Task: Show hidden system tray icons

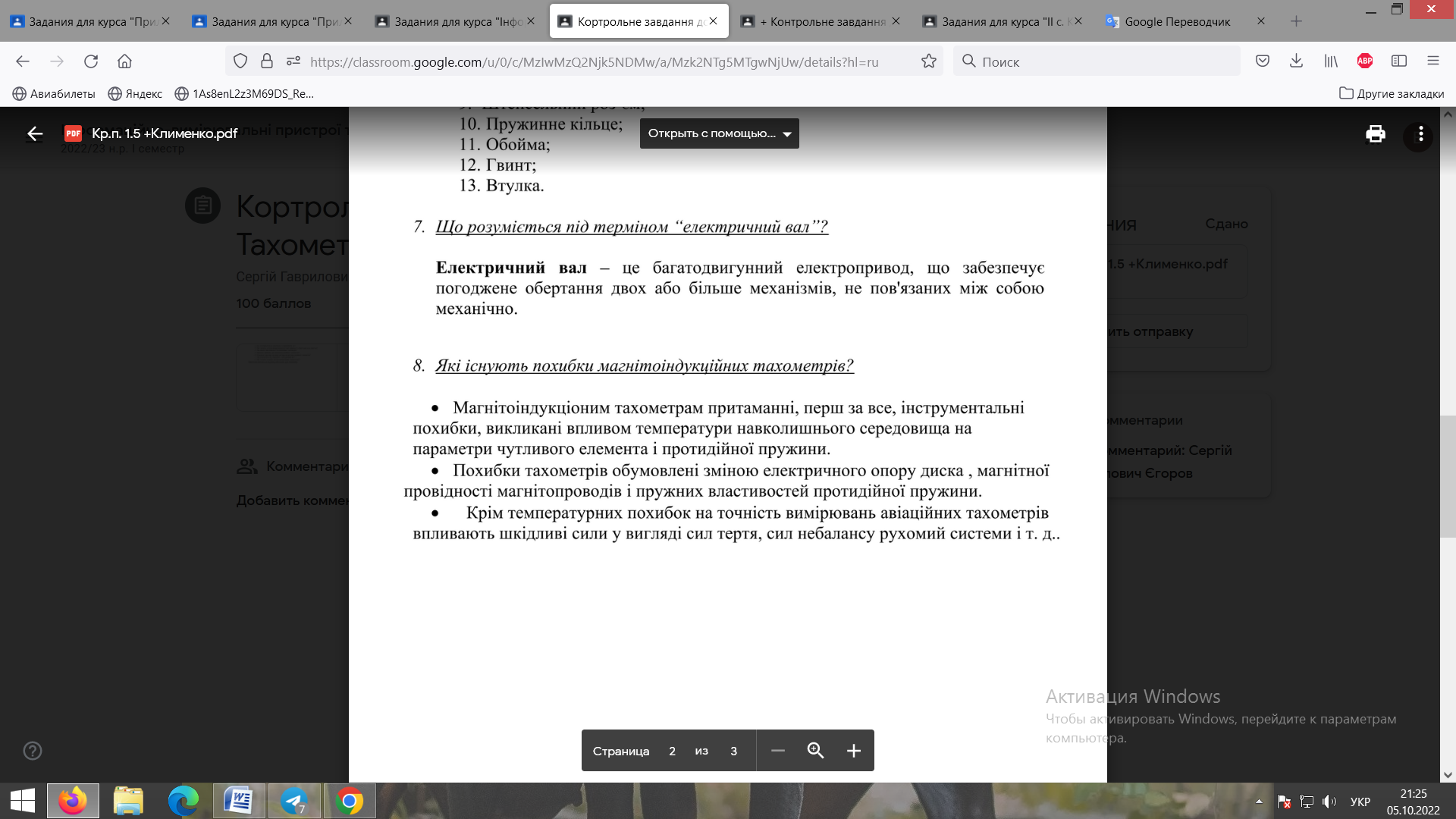Action: pyautogui.click(x=1259, y=801)
